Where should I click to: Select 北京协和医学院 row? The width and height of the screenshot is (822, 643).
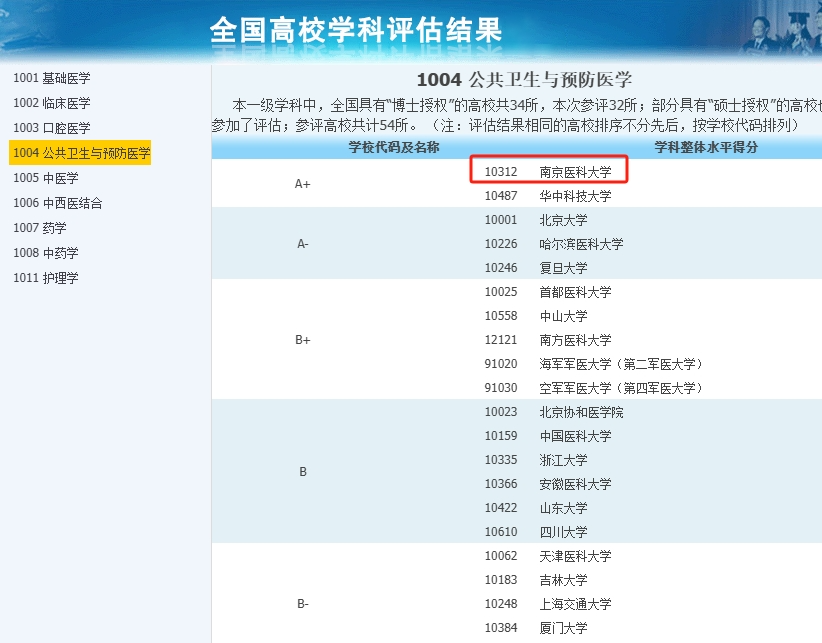[x=581, y=412]
